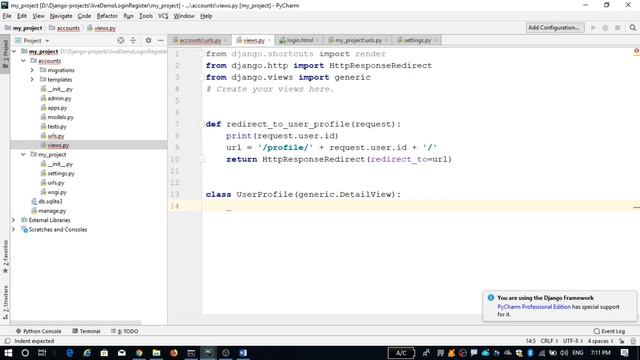Open PyCharm Professional Edition link
The width and height of the screenshot is (640, 360).
(x=533, y=307)
